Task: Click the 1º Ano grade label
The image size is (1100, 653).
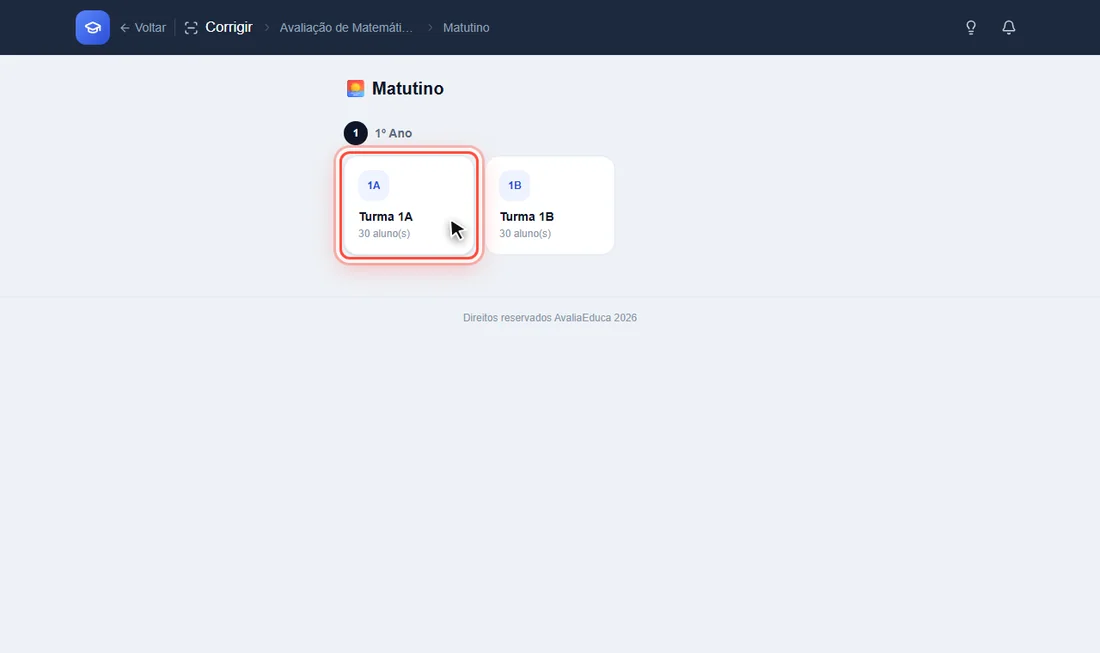Action: click(394, 133)
